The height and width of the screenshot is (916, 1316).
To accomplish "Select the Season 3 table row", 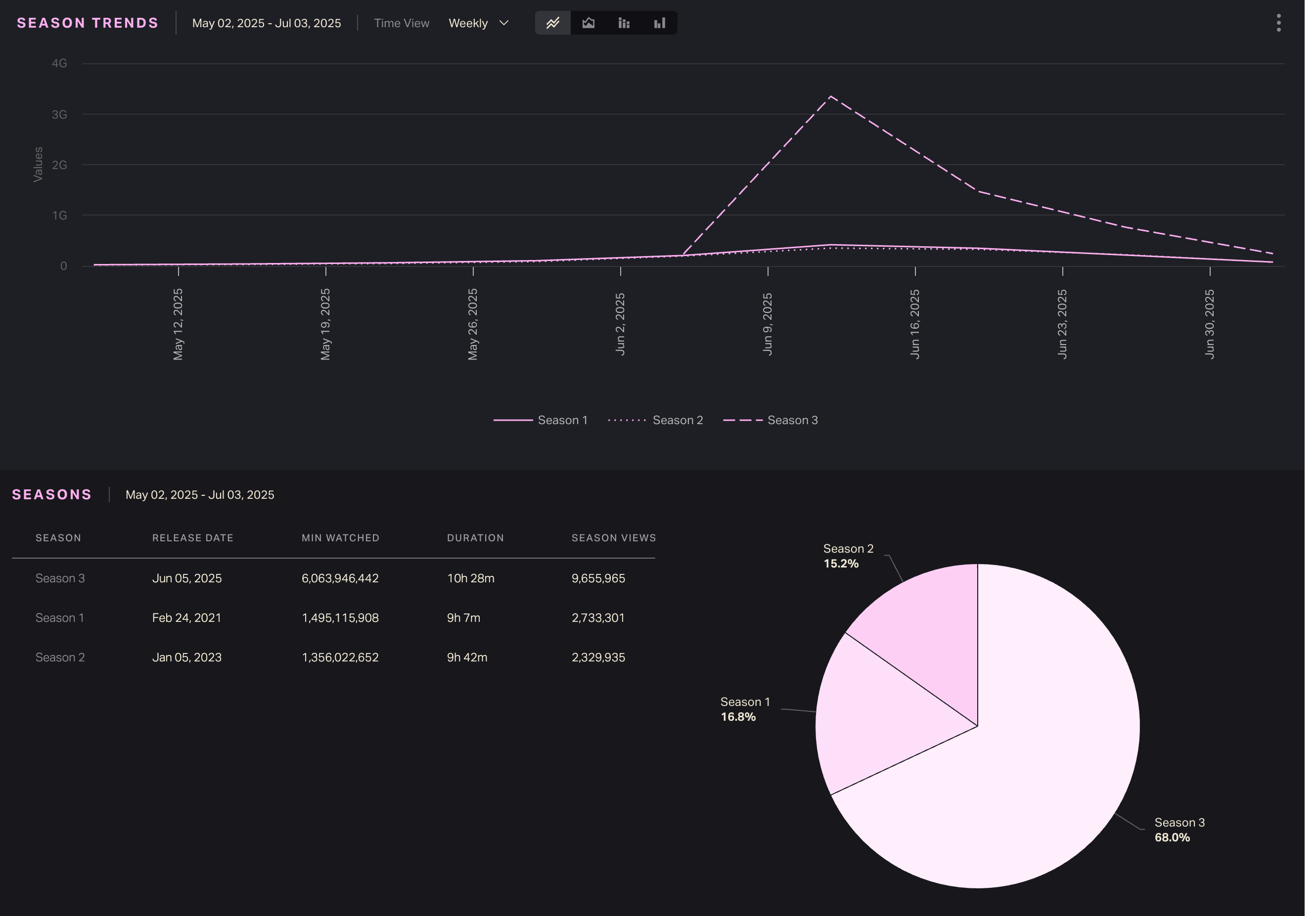I will pos(60,578).
